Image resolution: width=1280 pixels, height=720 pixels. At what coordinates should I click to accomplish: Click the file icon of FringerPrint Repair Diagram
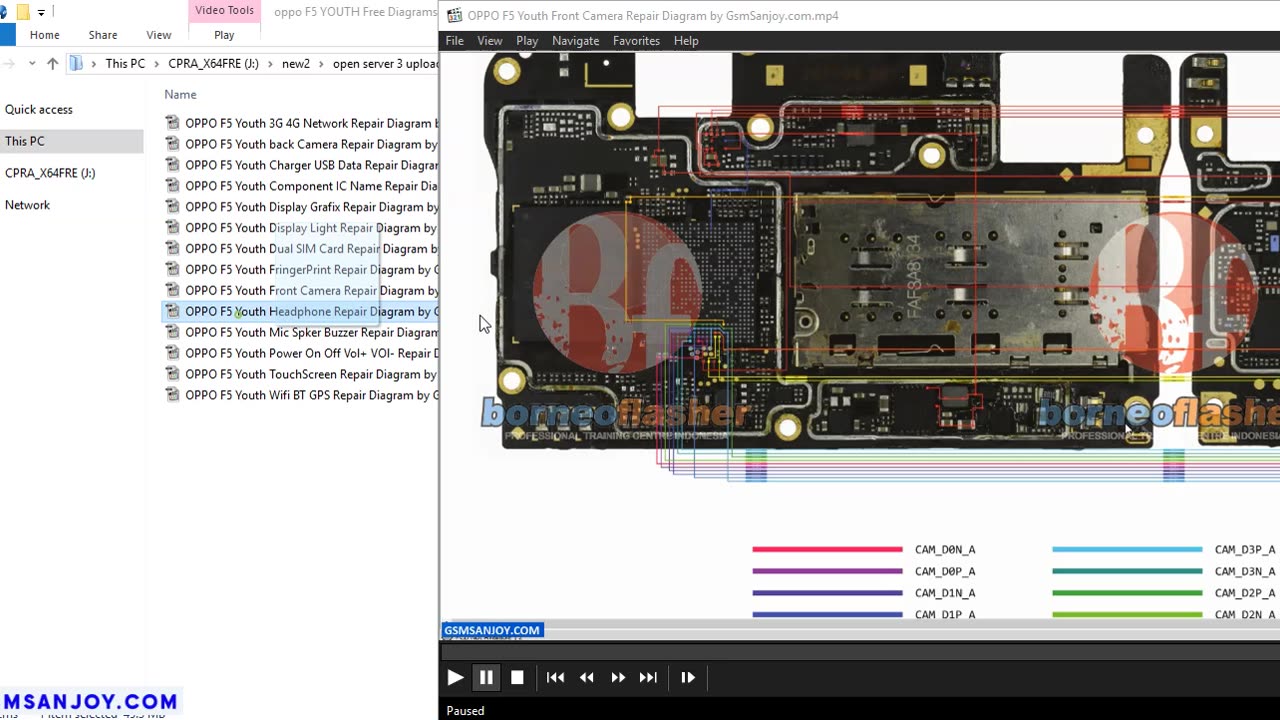pos(173,270)
